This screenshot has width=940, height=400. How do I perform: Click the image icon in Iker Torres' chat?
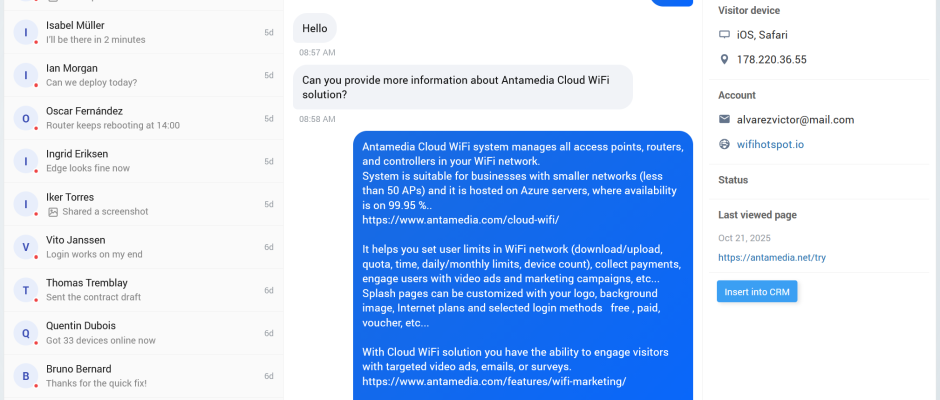[52, 212]
